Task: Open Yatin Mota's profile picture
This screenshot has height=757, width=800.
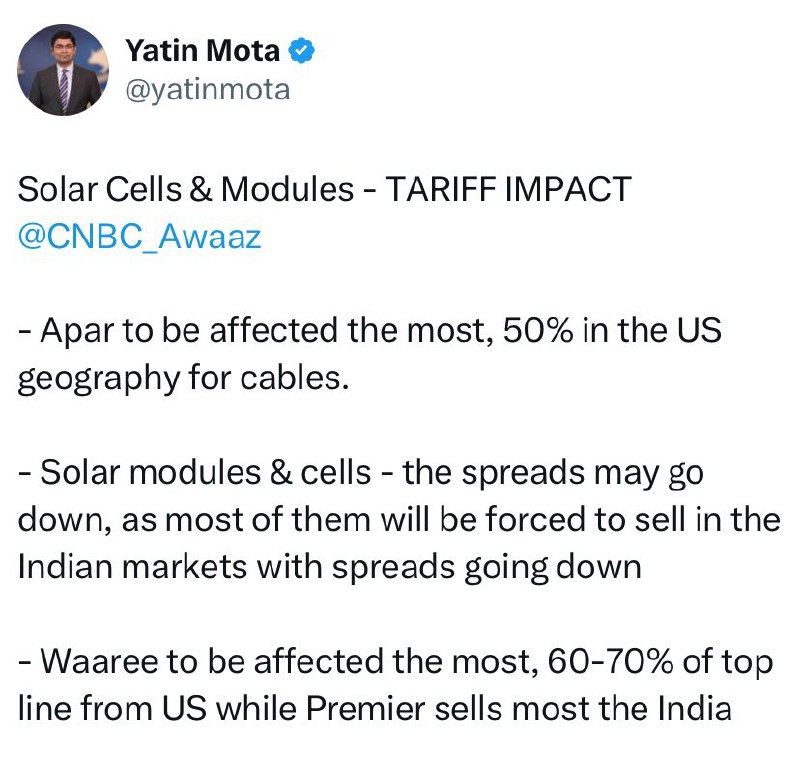Action: pyautogui.click(x=63, y=70)
